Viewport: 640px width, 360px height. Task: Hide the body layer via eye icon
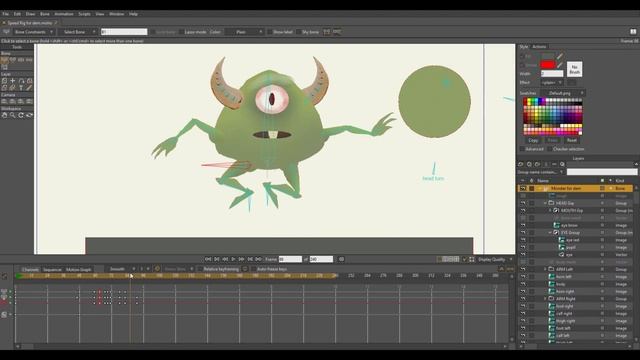[x=523, y=284]
